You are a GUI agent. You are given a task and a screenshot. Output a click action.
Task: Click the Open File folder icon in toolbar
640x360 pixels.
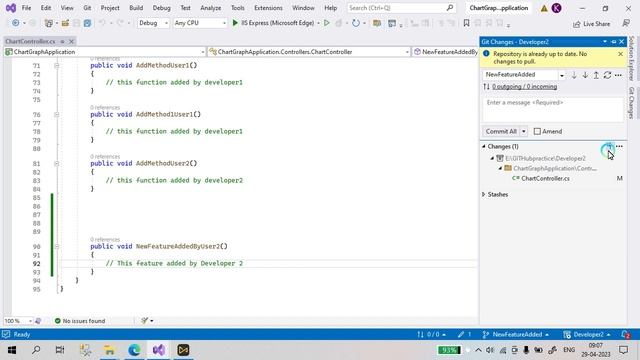65,23
